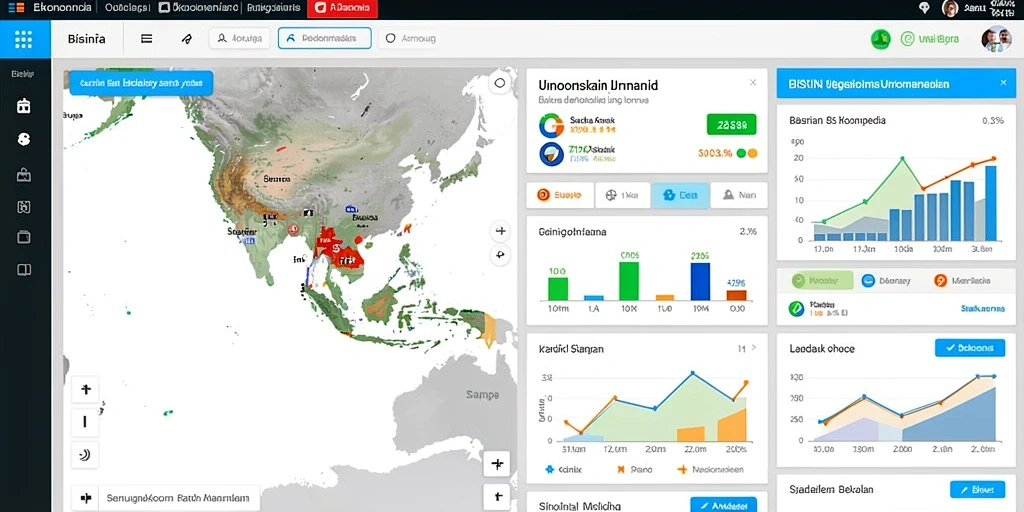Select the Amoug circle option
Image resolution: width=1024 pixels, height=512 pixels.
[411, 39]
